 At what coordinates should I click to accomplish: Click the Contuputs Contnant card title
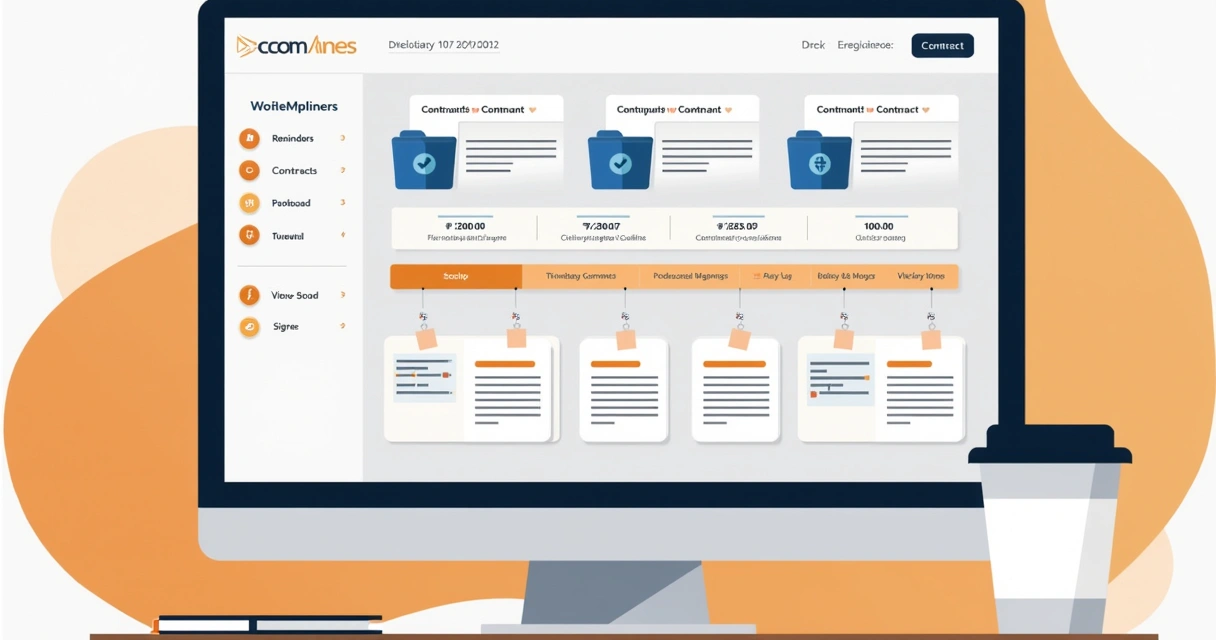669,110
